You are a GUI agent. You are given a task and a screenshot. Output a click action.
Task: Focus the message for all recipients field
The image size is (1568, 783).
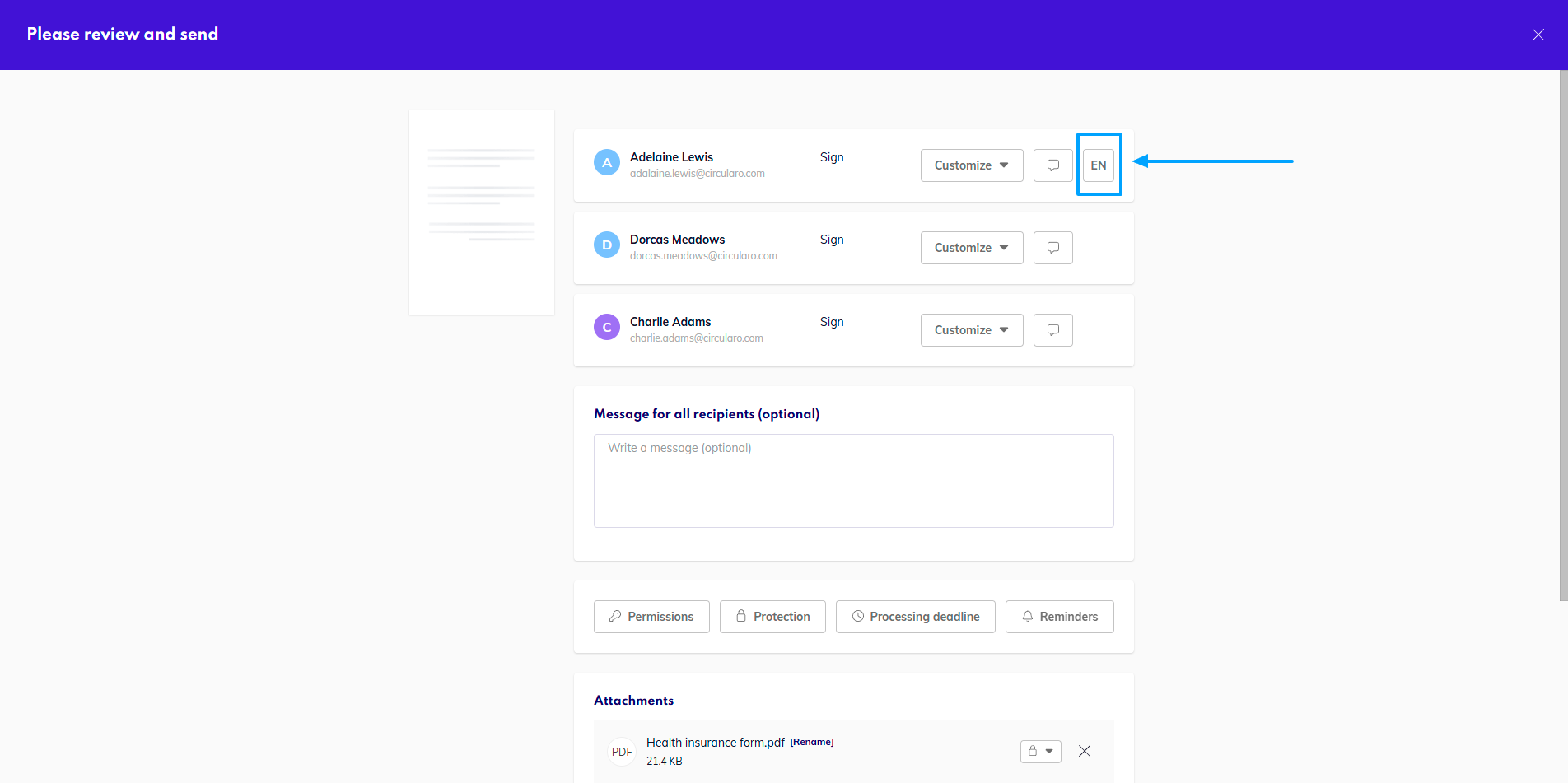click(853, 481)
